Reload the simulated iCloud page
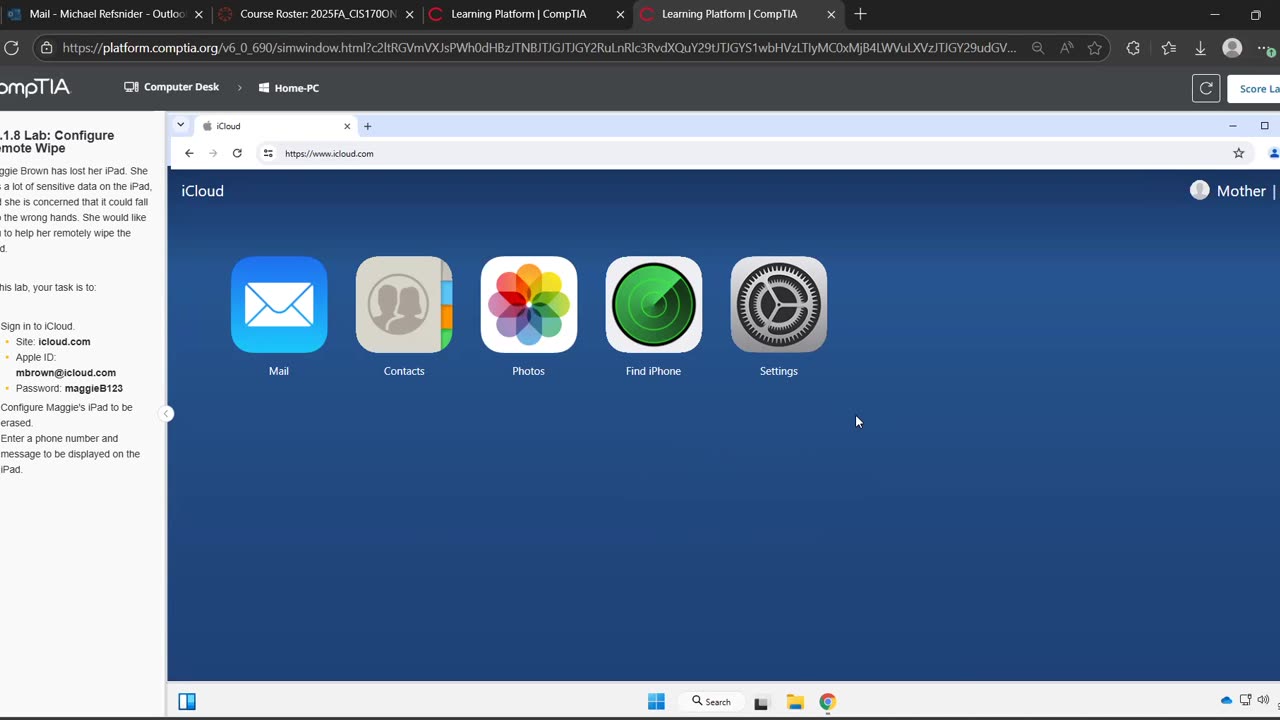 coord(237,153)
